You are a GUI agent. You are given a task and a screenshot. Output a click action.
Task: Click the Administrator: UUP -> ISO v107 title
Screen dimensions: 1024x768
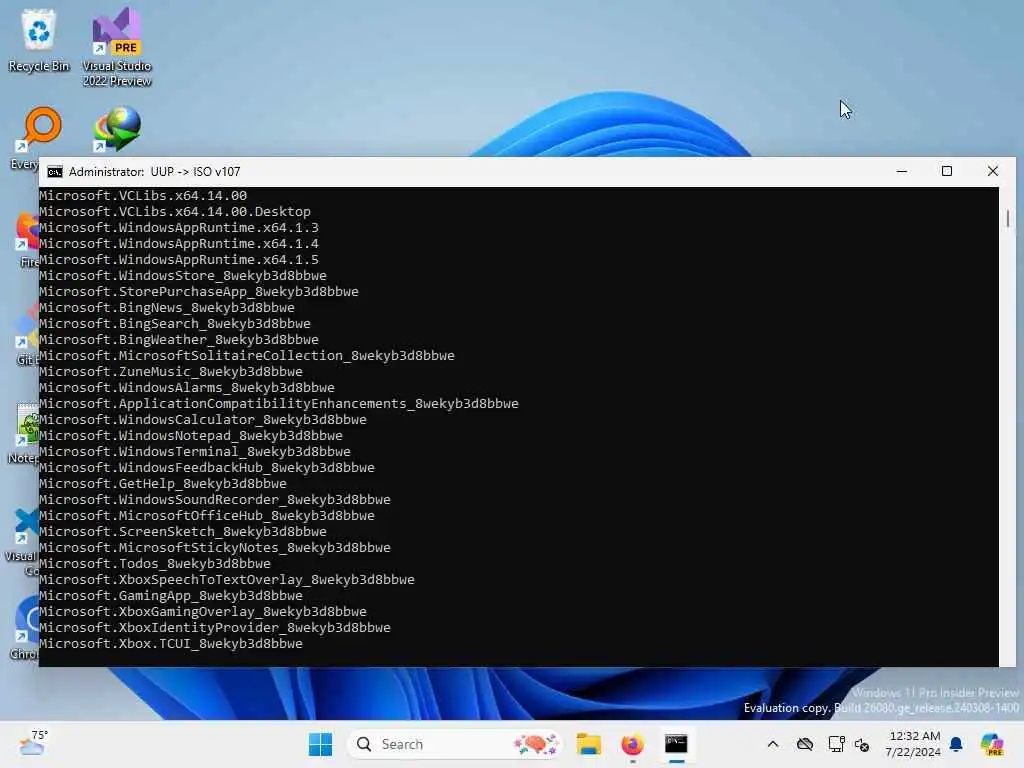click(154, 172)
